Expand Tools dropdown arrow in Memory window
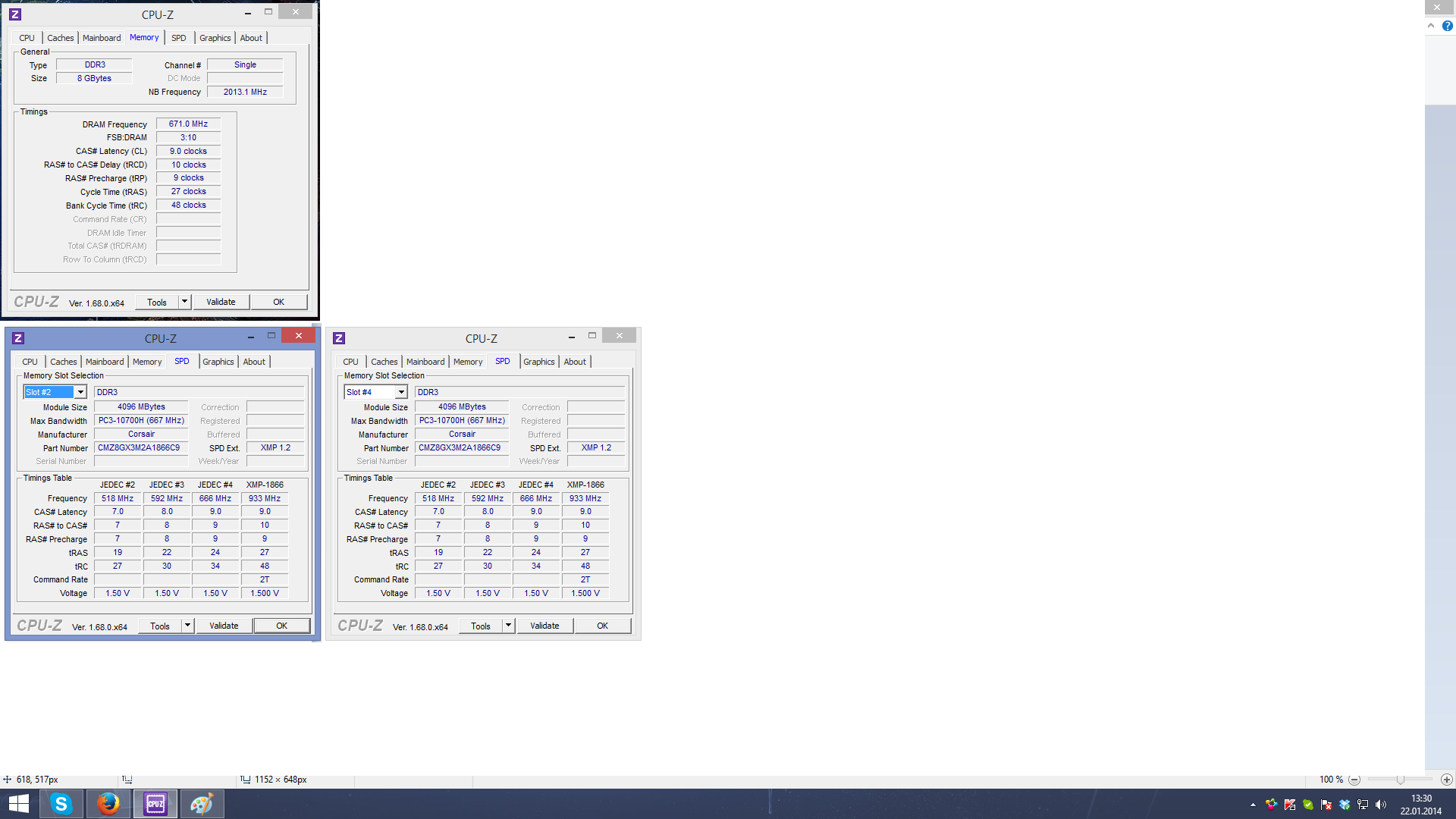 pos(184,302)
